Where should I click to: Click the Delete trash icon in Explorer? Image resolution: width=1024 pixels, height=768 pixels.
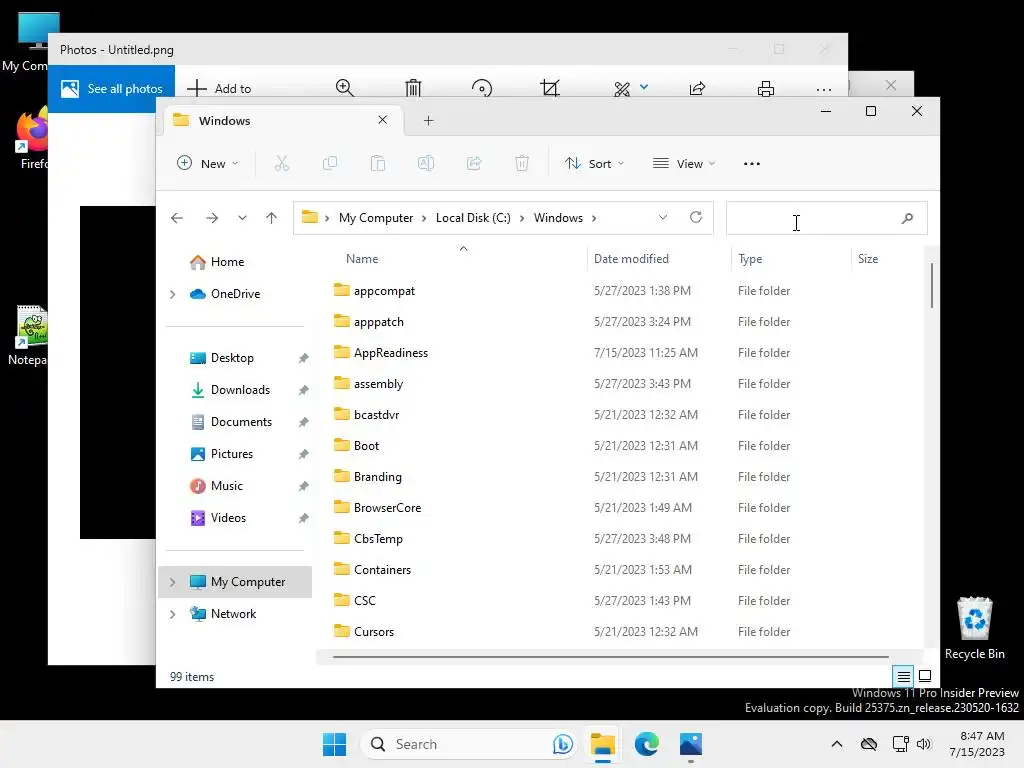[x=522, y=163]
